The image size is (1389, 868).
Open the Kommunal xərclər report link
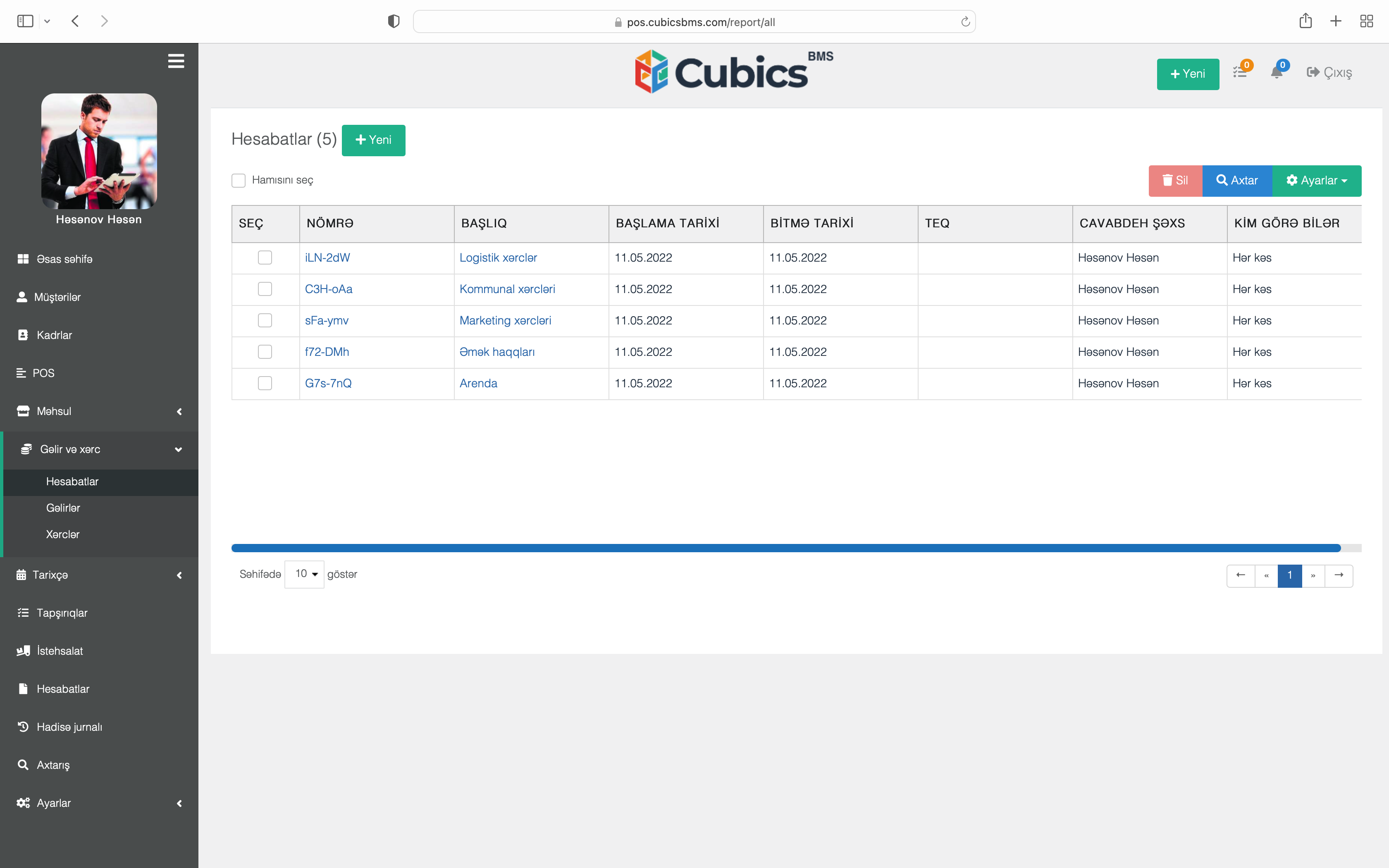point(507,289)
